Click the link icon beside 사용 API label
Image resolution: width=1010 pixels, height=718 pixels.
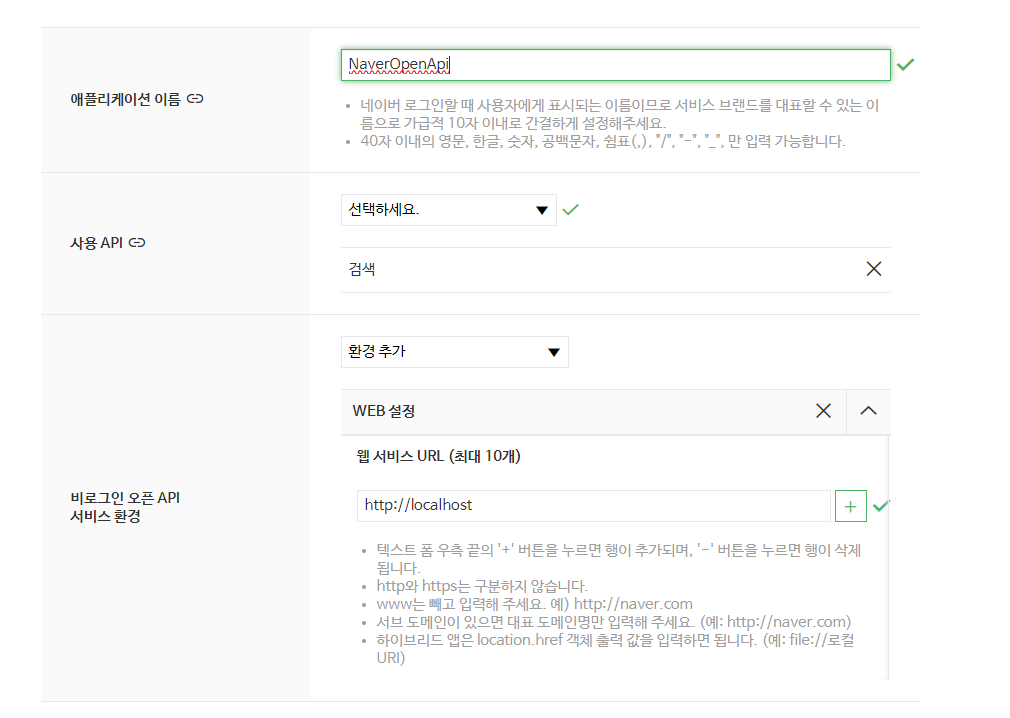[136, 242]
